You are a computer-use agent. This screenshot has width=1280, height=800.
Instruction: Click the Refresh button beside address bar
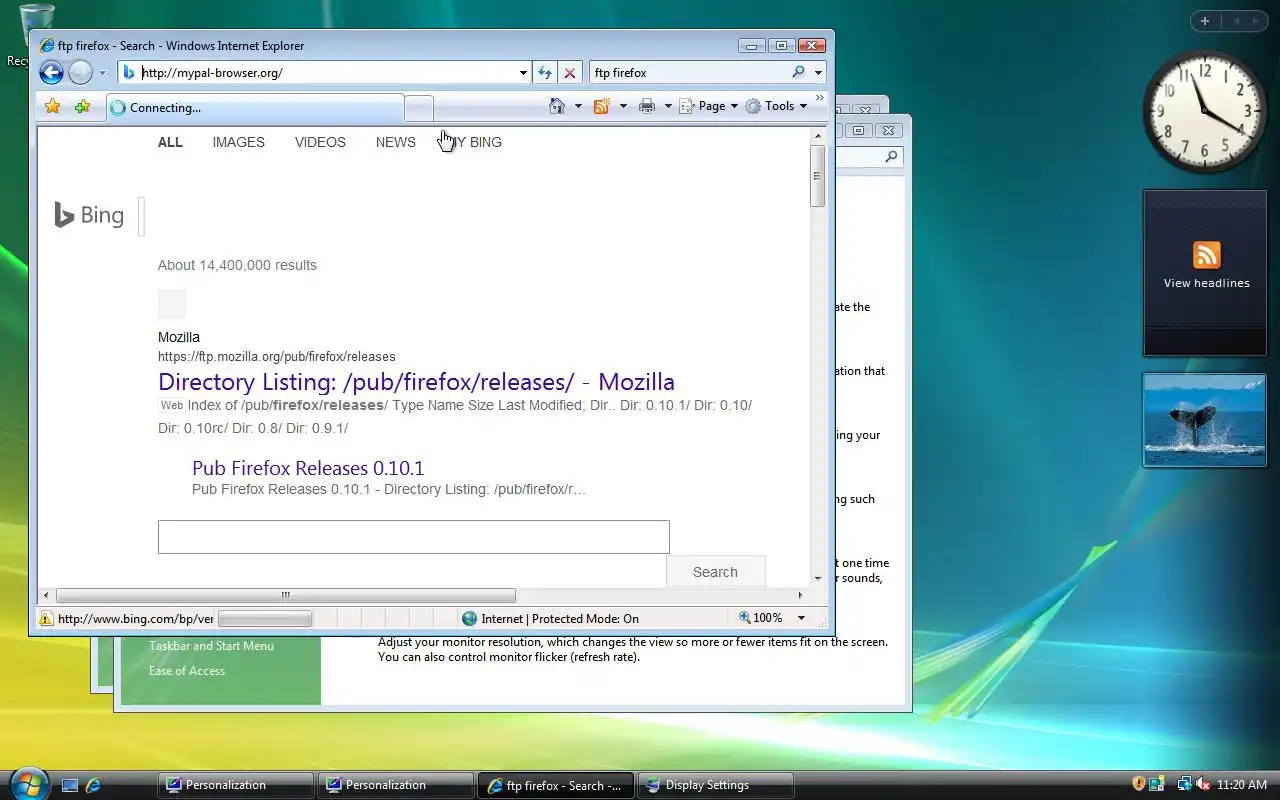click(x=545, y=73)
